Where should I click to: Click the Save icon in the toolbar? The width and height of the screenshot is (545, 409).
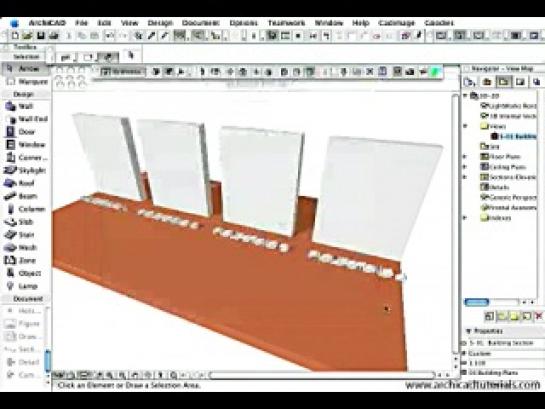[41, 35]
